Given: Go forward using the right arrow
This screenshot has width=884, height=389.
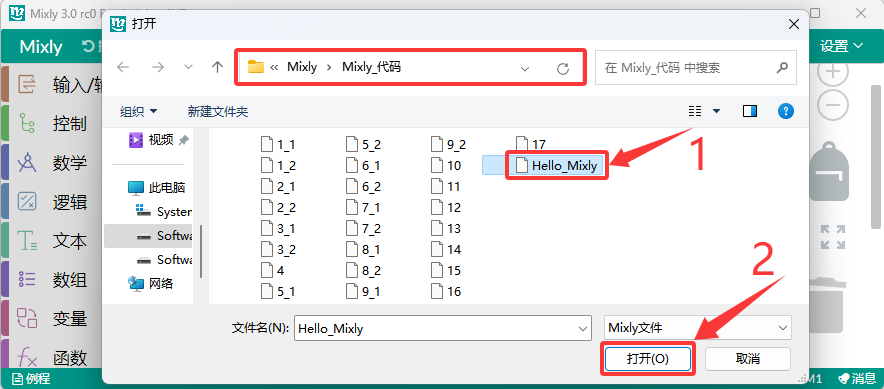Looking at the screenshot, I should point(158,68).
